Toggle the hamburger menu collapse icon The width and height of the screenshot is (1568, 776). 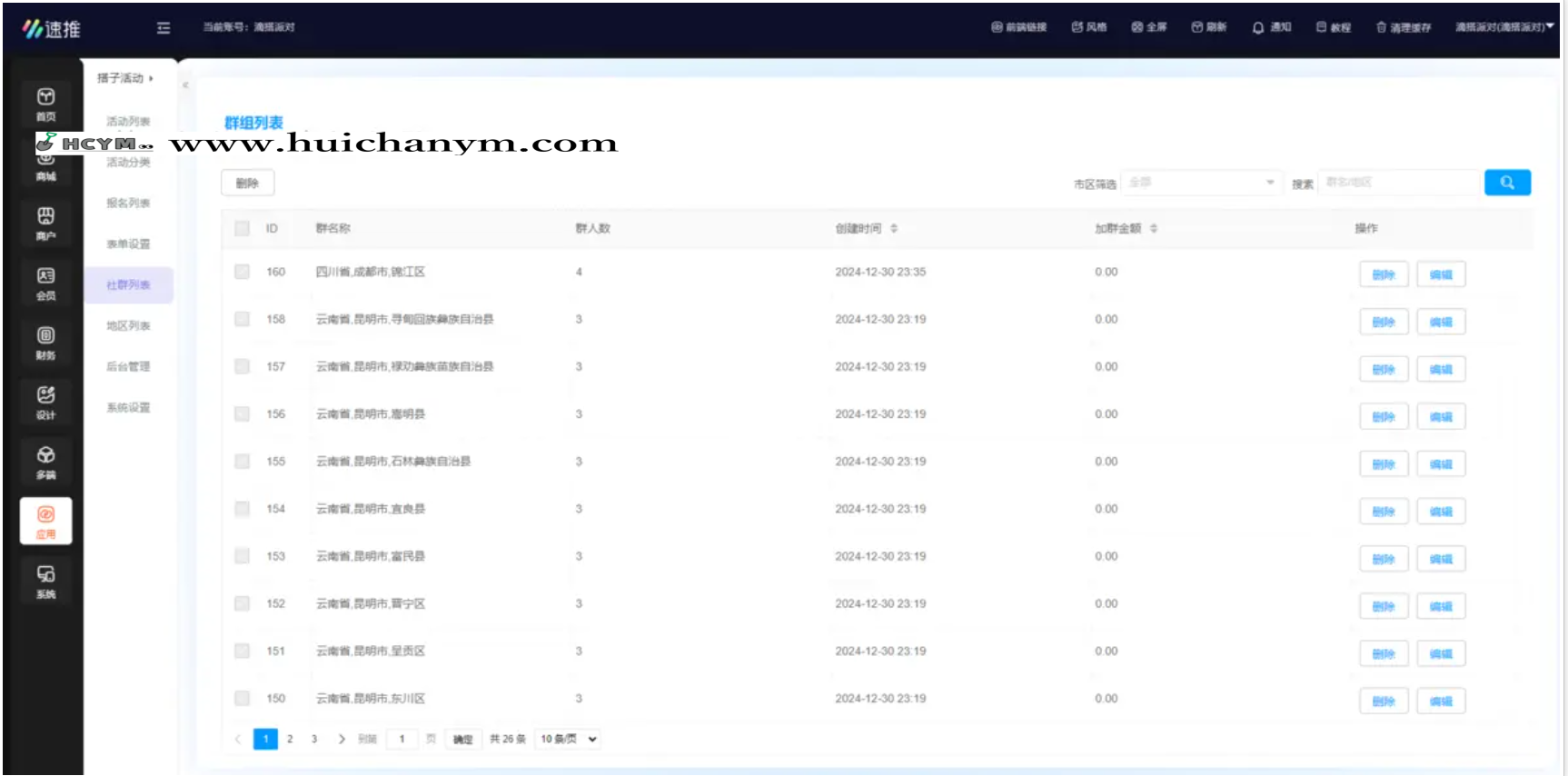click(x=164, y=28)
